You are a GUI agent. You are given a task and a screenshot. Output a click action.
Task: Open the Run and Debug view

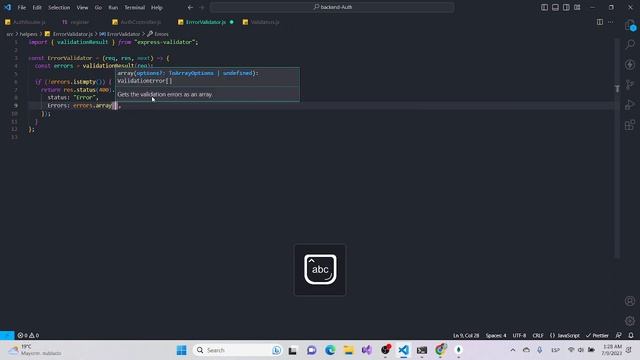(630, 104)
